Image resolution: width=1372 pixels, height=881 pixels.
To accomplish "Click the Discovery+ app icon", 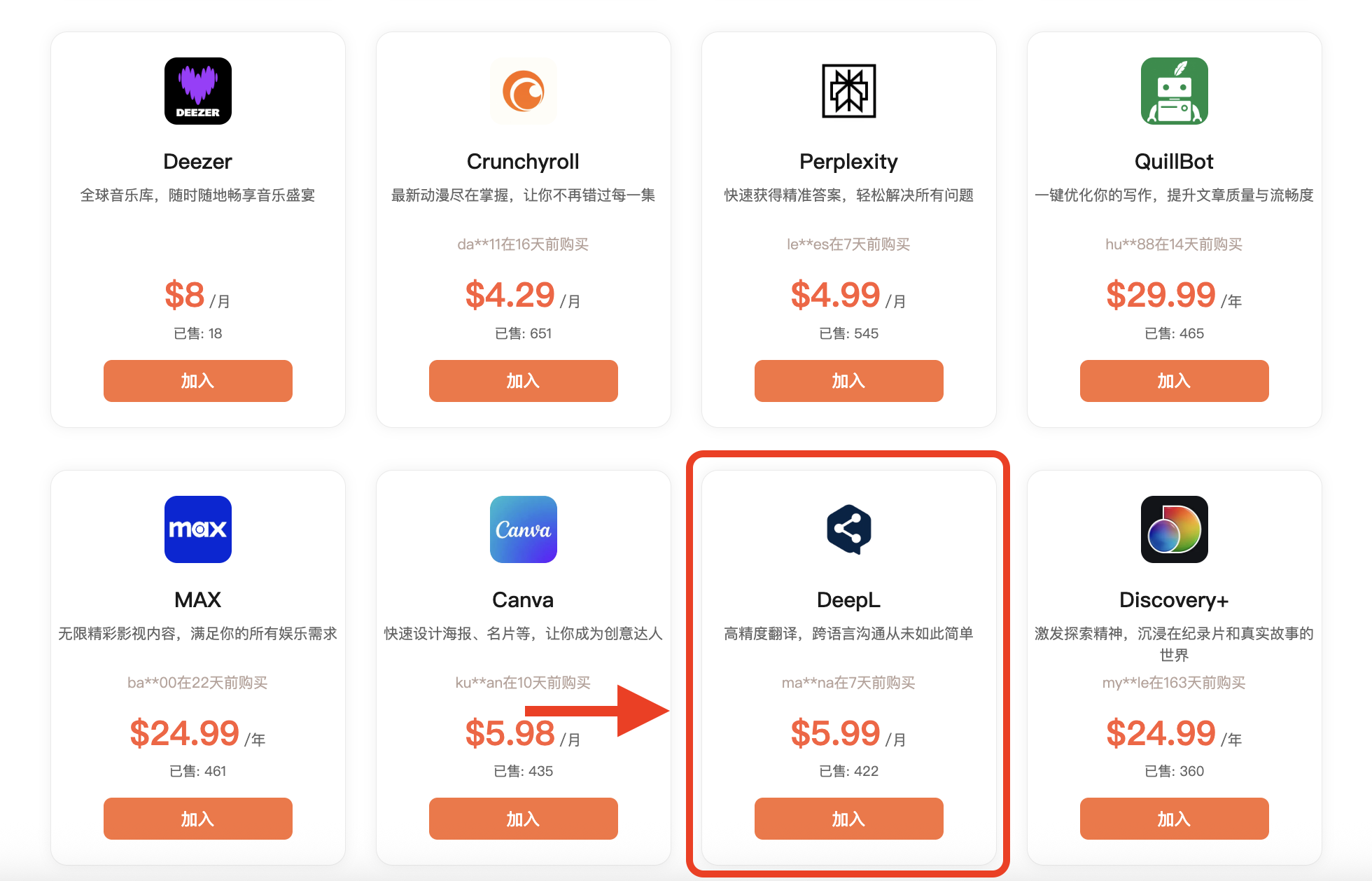I will click(x=1174, y=529).
